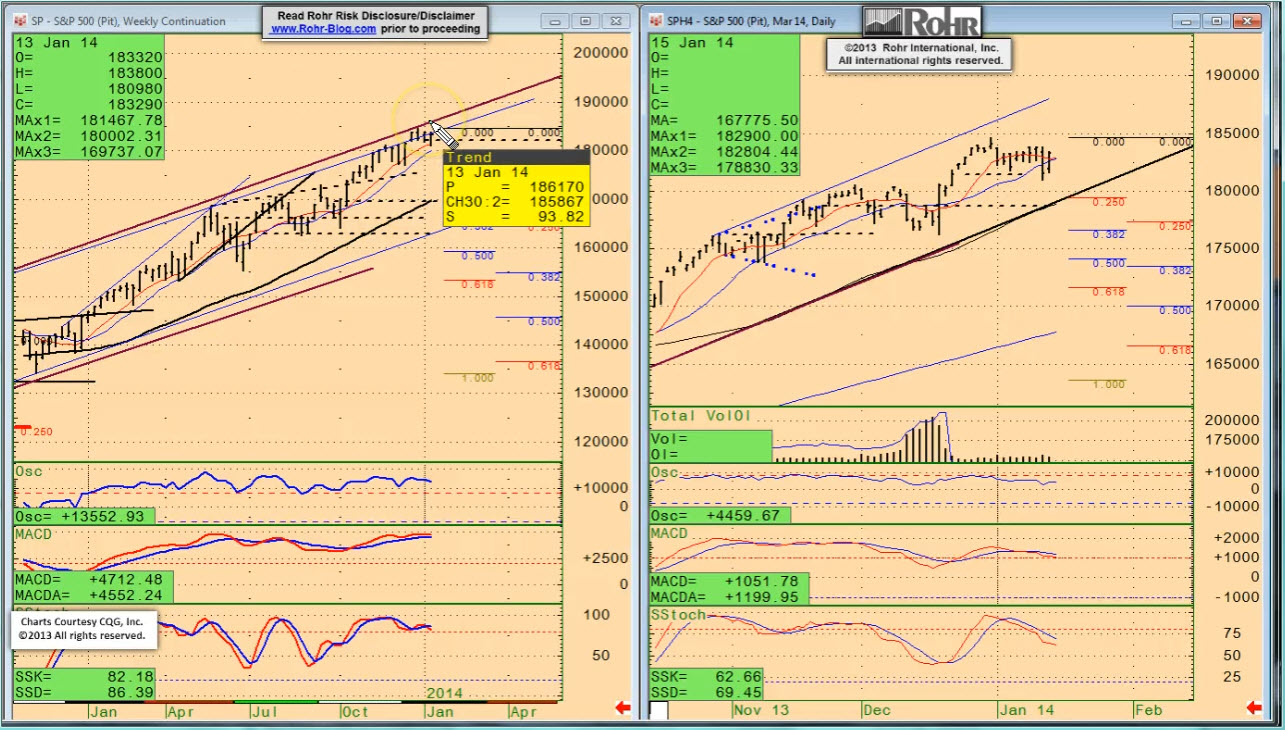1285x730 pixels.
Task: Click the Dec marker on daily time axis
Action: point(876,709)
